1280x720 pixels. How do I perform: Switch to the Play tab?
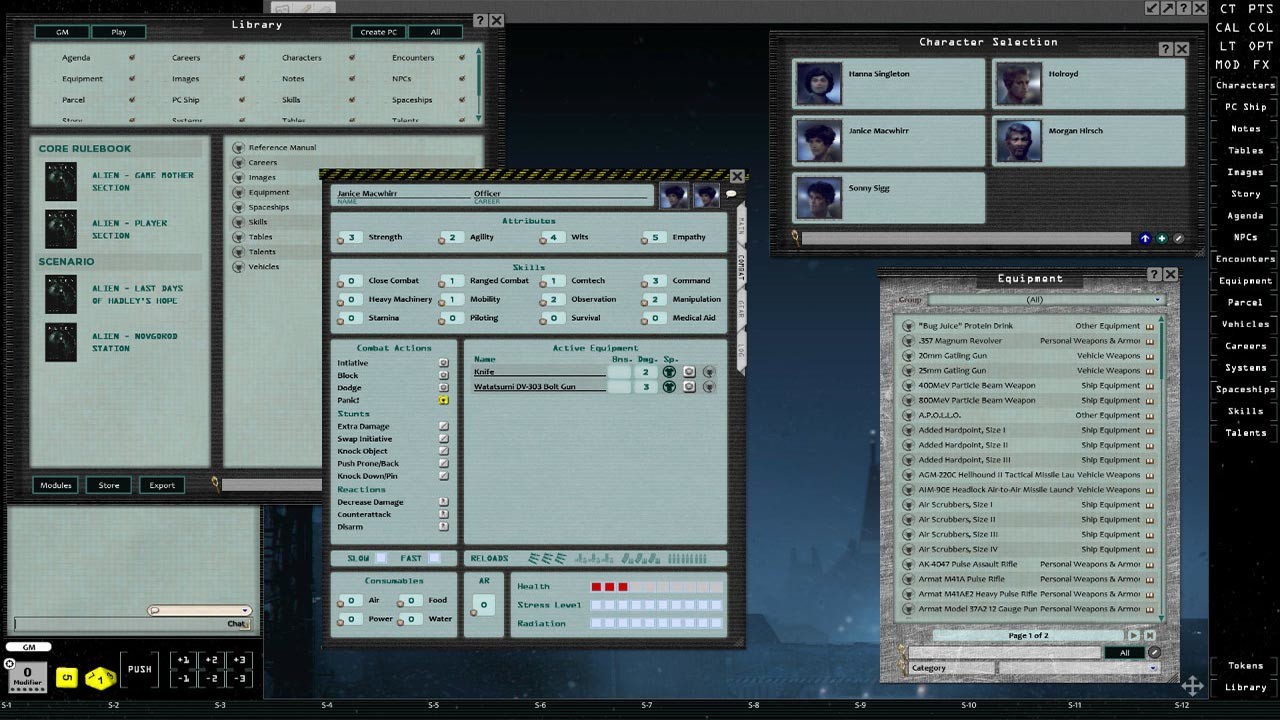(118, 31)
